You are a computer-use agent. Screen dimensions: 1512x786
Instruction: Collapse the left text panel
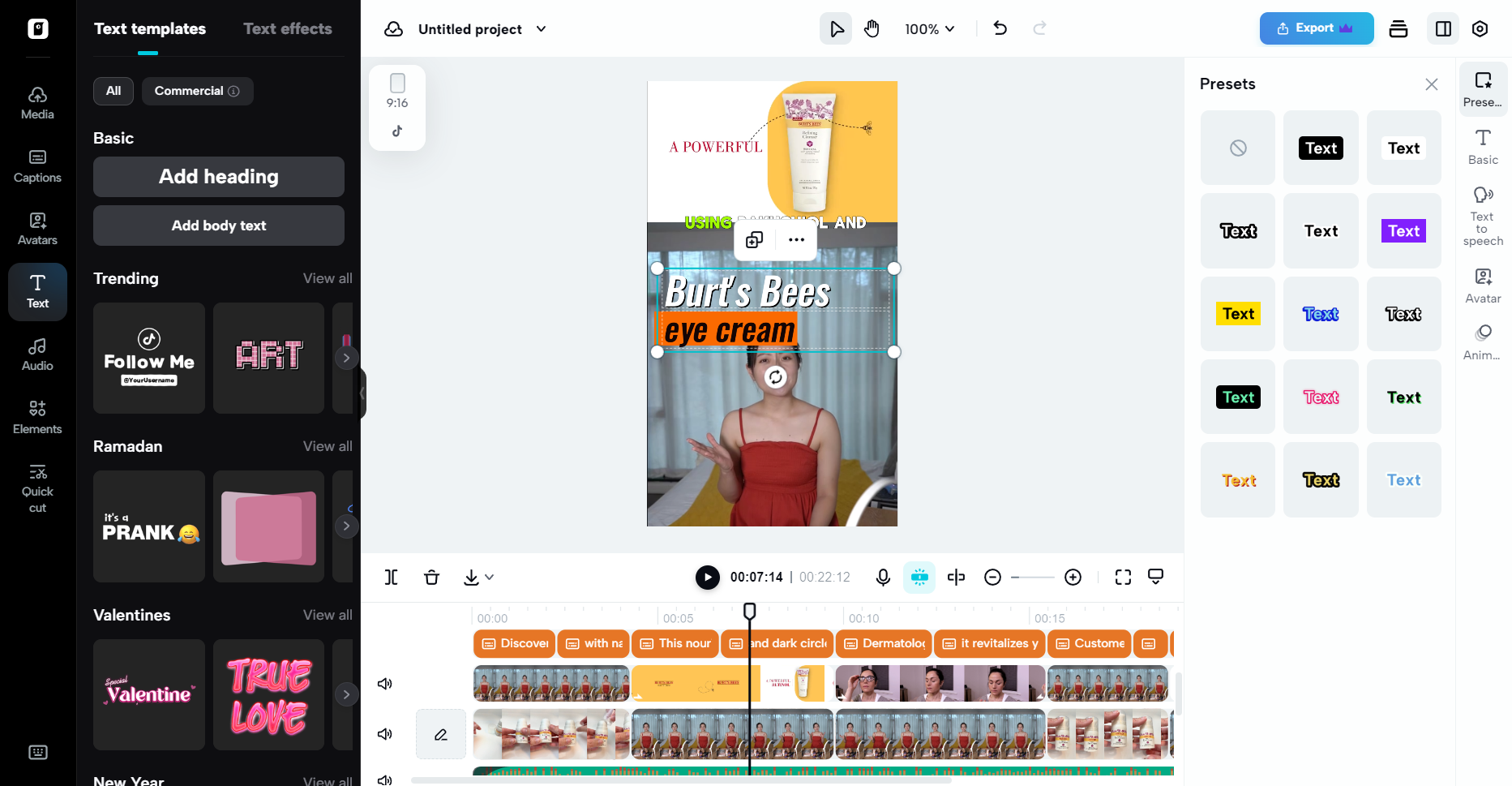point(362,393)
